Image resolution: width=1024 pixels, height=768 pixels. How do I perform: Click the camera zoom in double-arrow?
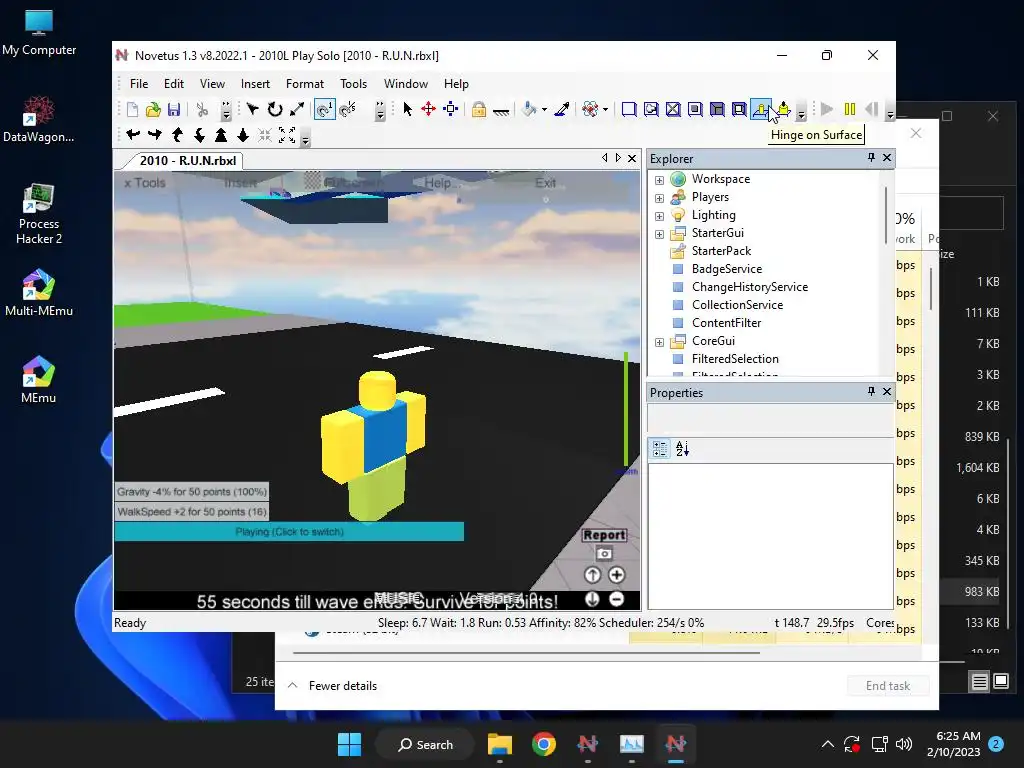[x=221, y=135]
